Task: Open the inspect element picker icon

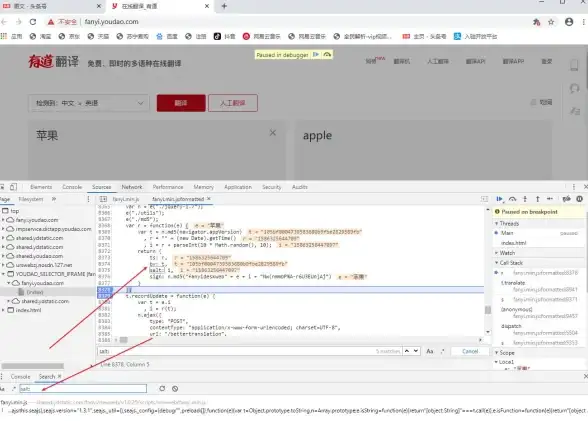Action: (x=2, y=187)
